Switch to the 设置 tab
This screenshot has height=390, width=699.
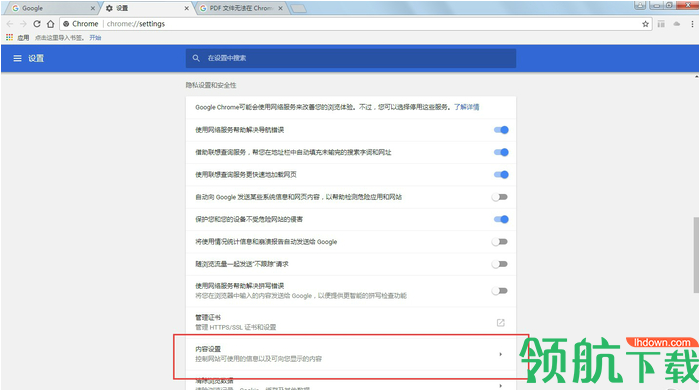[147, 8]
